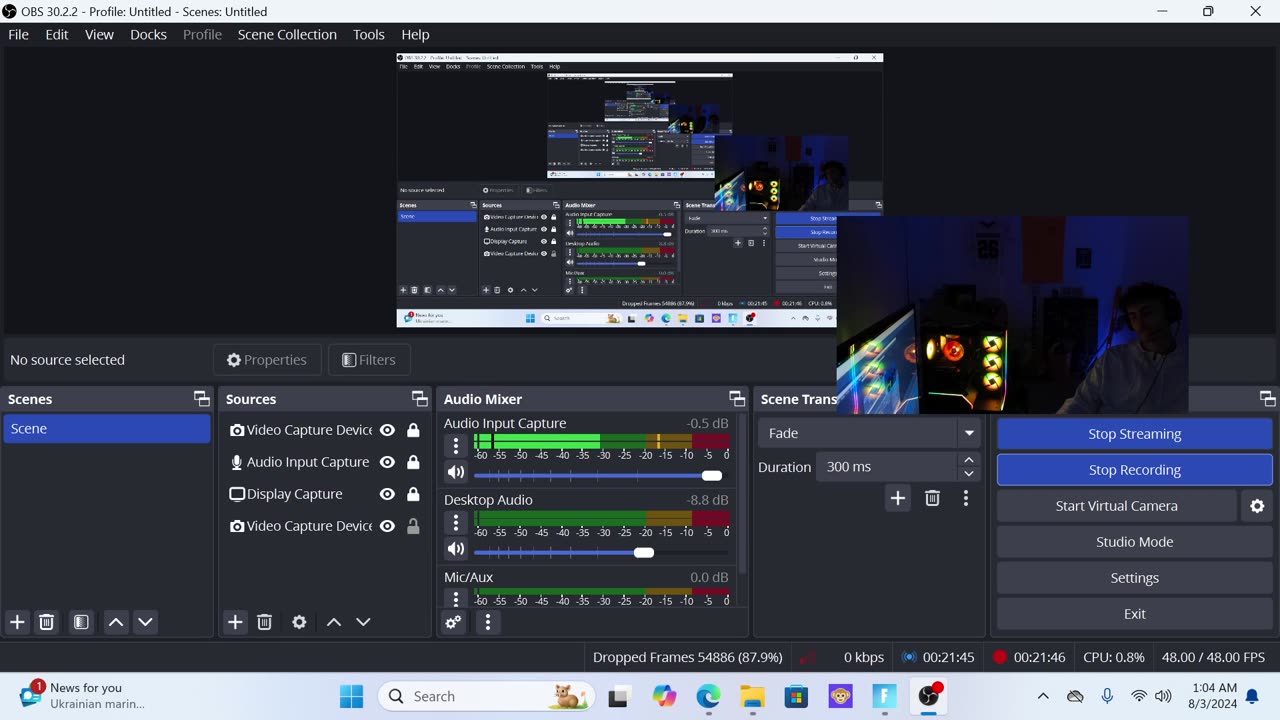Remove the selected scene with the trash icon
Image resolution: width=1280 pixels, height=720 pixels.
tap(46, 622)
